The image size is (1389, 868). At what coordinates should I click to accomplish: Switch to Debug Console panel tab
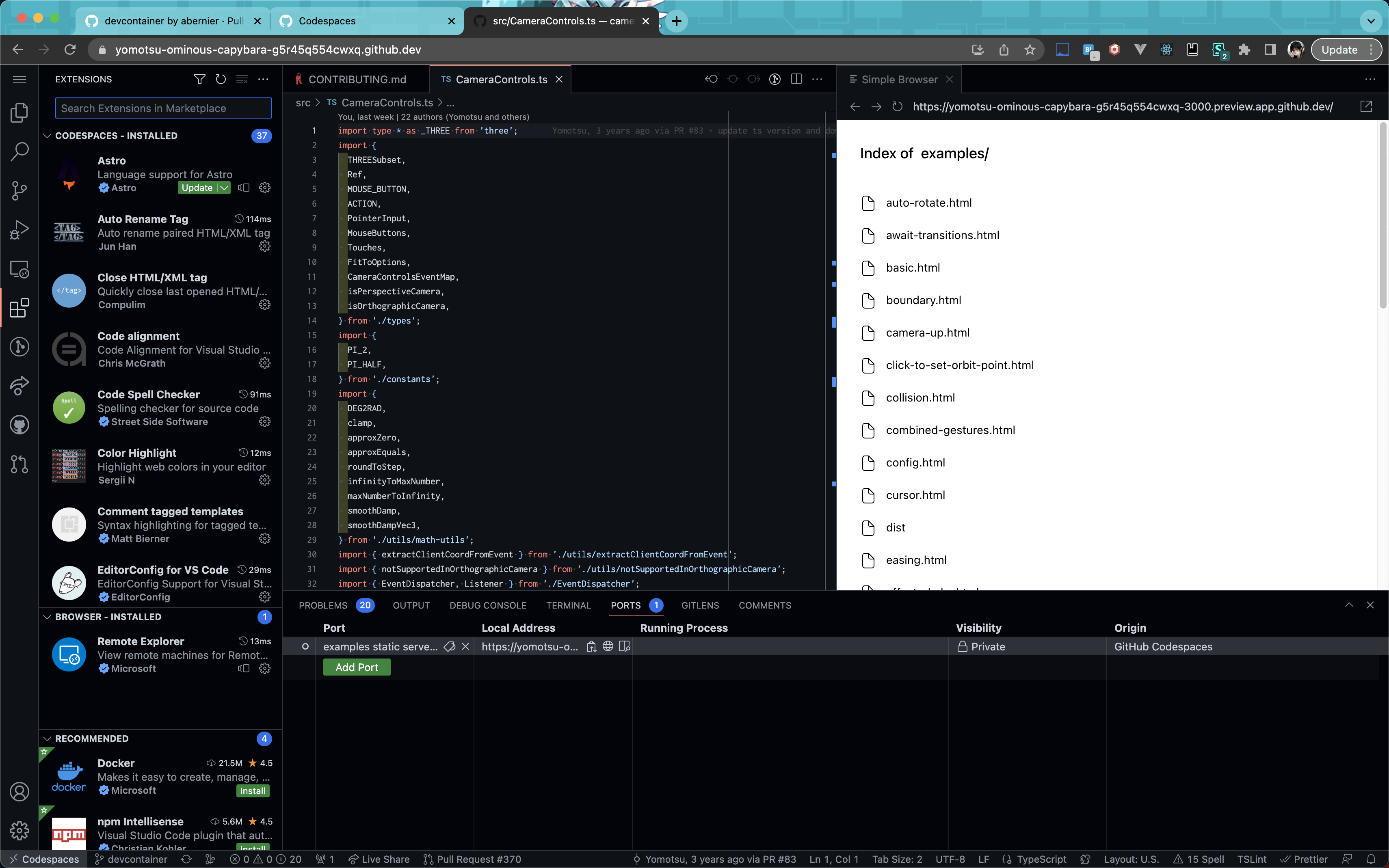coord(487,606)
